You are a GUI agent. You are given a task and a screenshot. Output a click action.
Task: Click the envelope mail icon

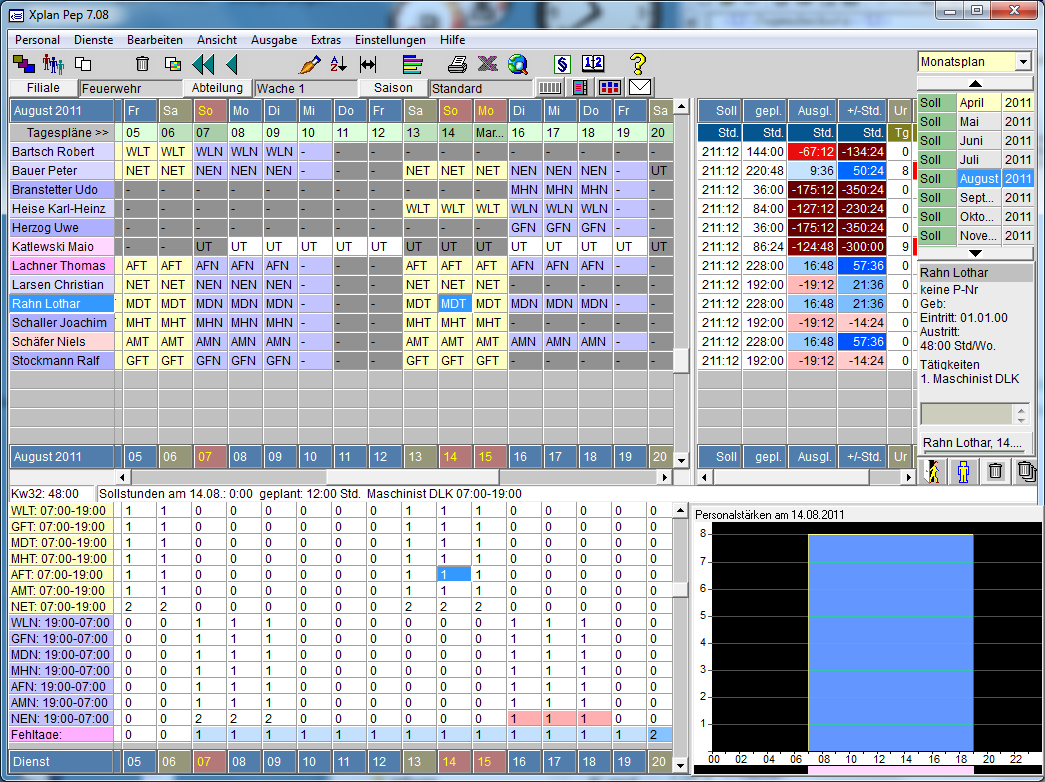pyautogui.click(x=640, y=87)
